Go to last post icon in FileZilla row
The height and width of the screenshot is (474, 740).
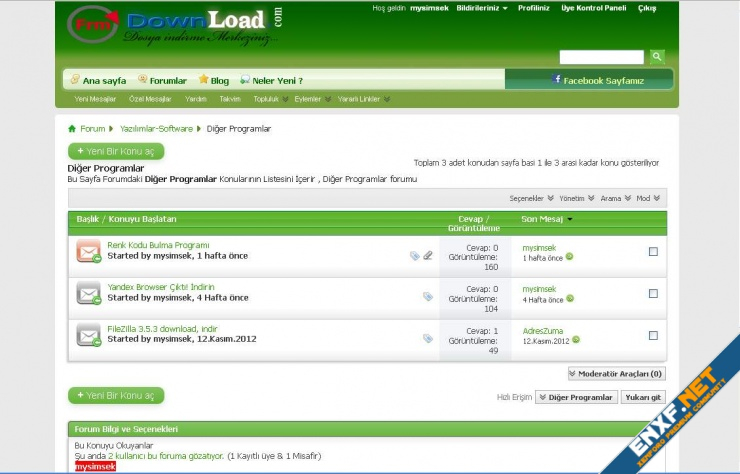[576, 340]
